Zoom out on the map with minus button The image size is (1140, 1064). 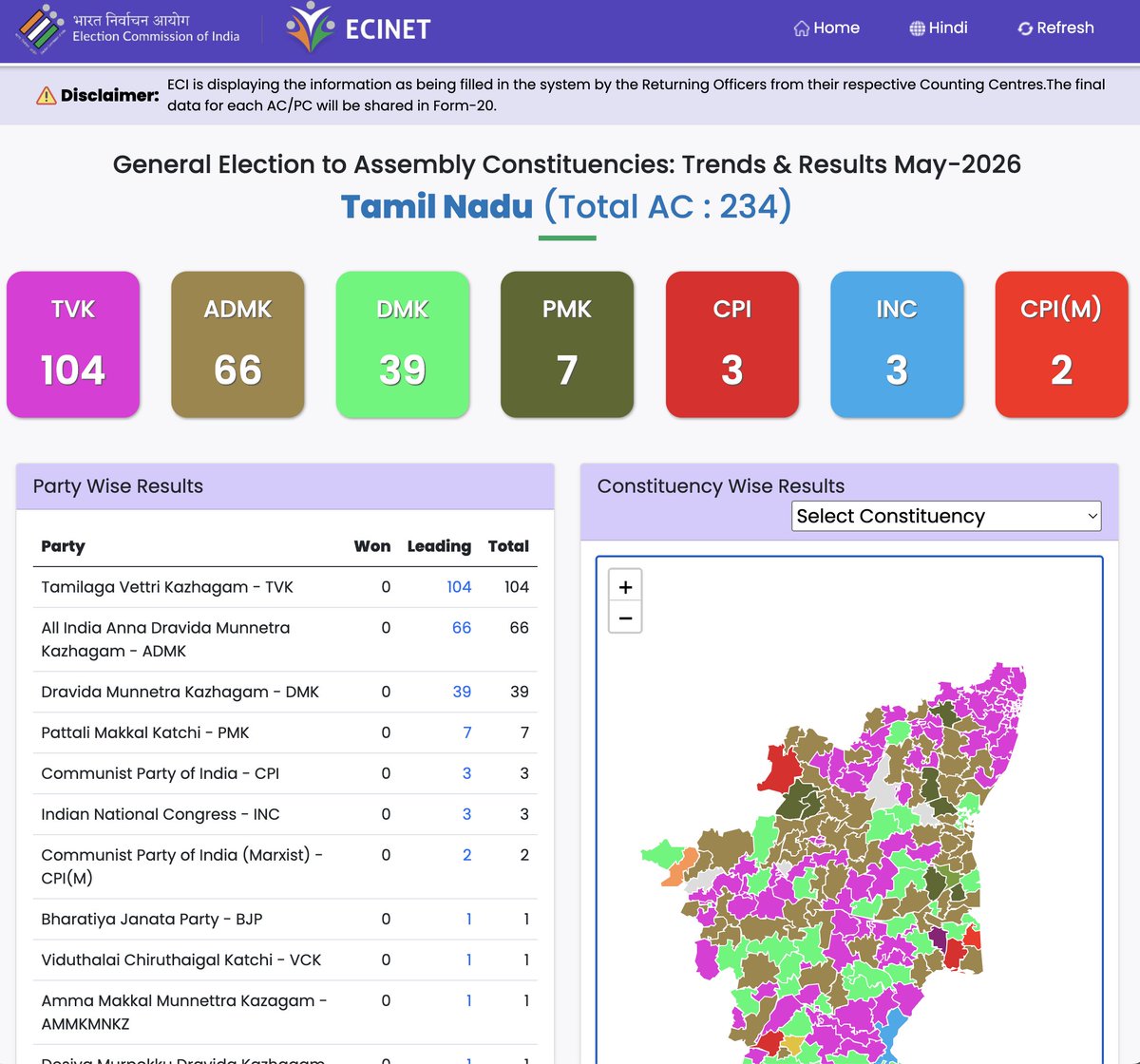pos(625,617)
